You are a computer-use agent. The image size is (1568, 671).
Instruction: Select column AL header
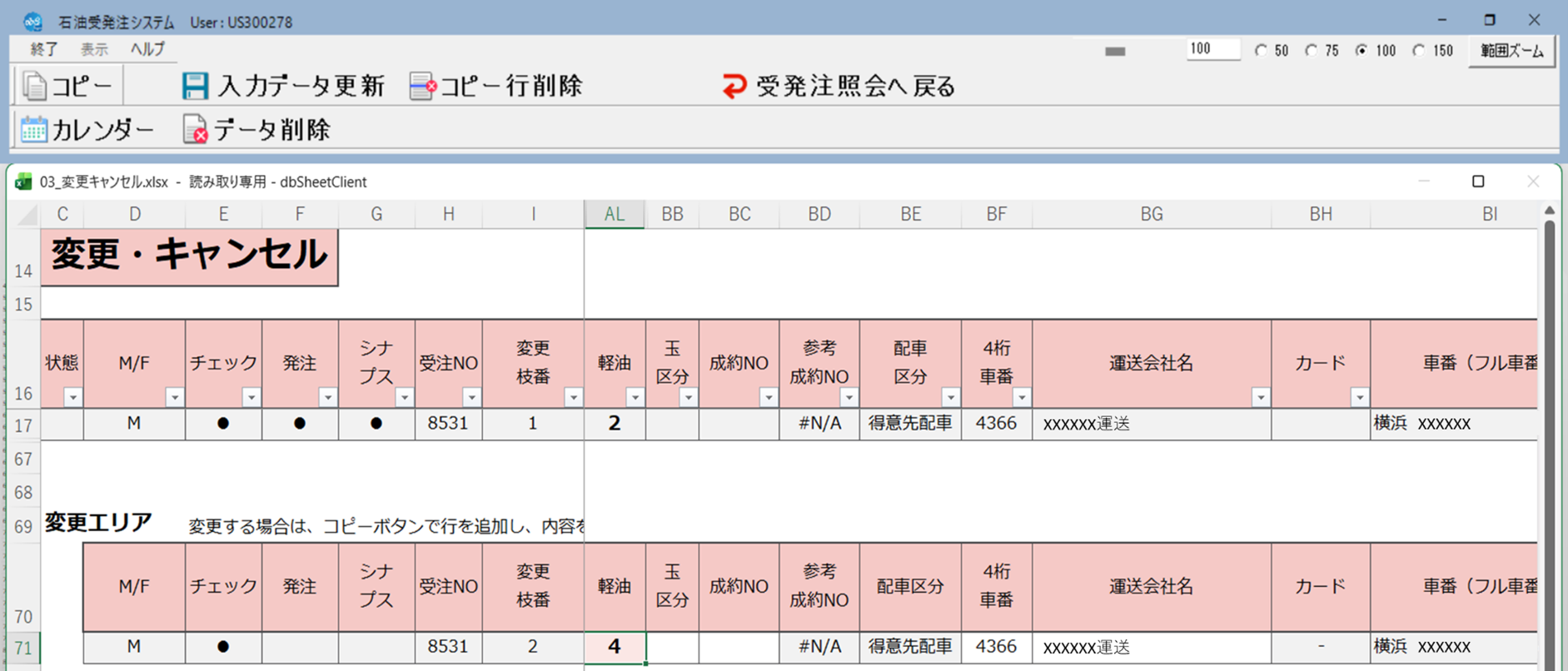pyautogui.click(x=614, y=214)
